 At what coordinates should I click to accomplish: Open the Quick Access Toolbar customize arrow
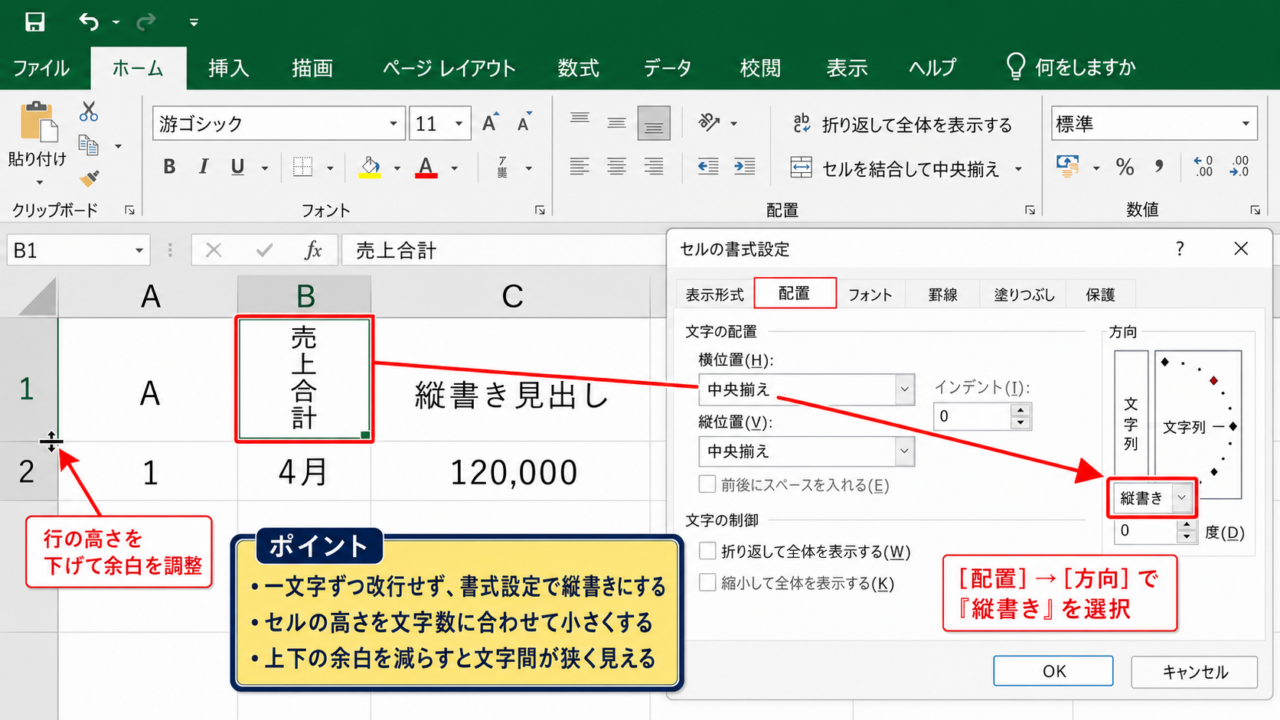pos(194,22)
